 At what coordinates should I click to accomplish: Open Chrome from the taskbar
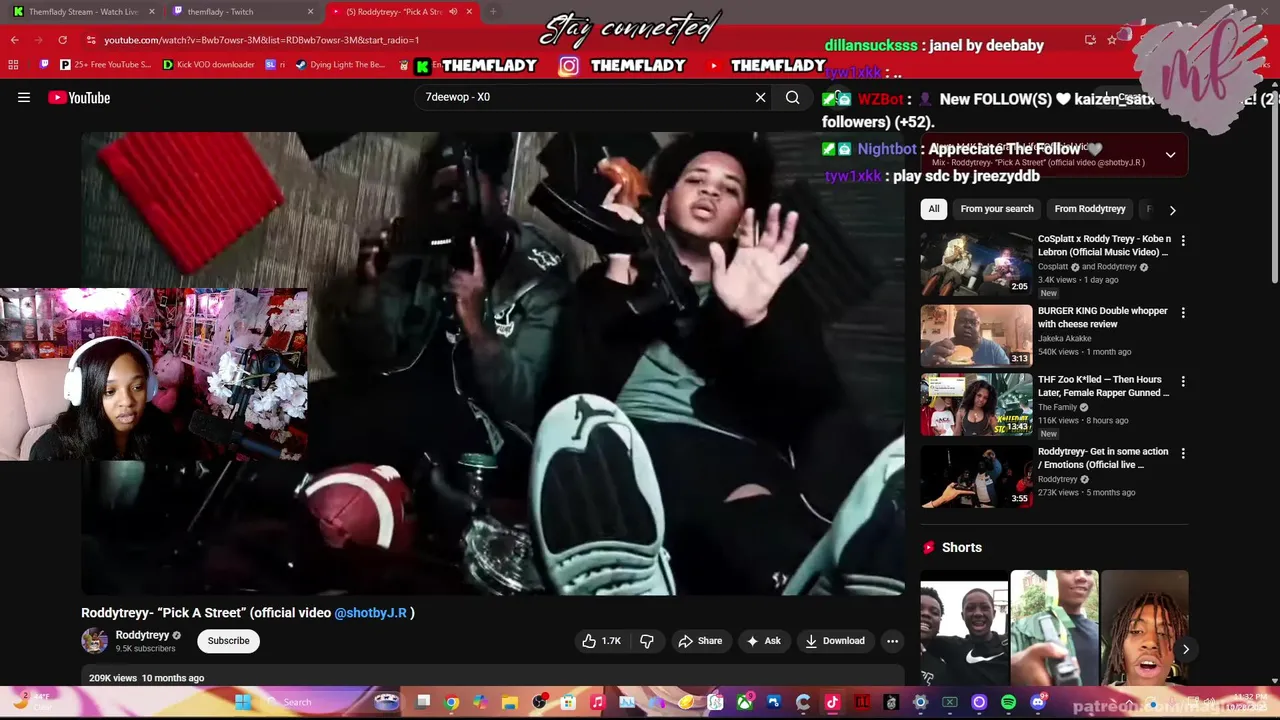pyautogui.click(x=452, y=702)
